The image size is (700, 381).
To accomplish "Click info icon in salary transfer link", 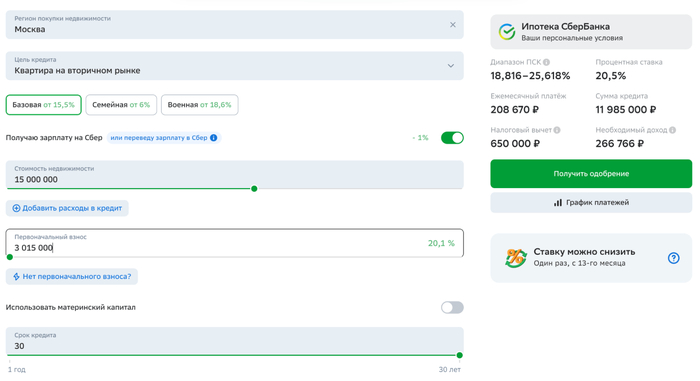I will (x=214, y=138).
